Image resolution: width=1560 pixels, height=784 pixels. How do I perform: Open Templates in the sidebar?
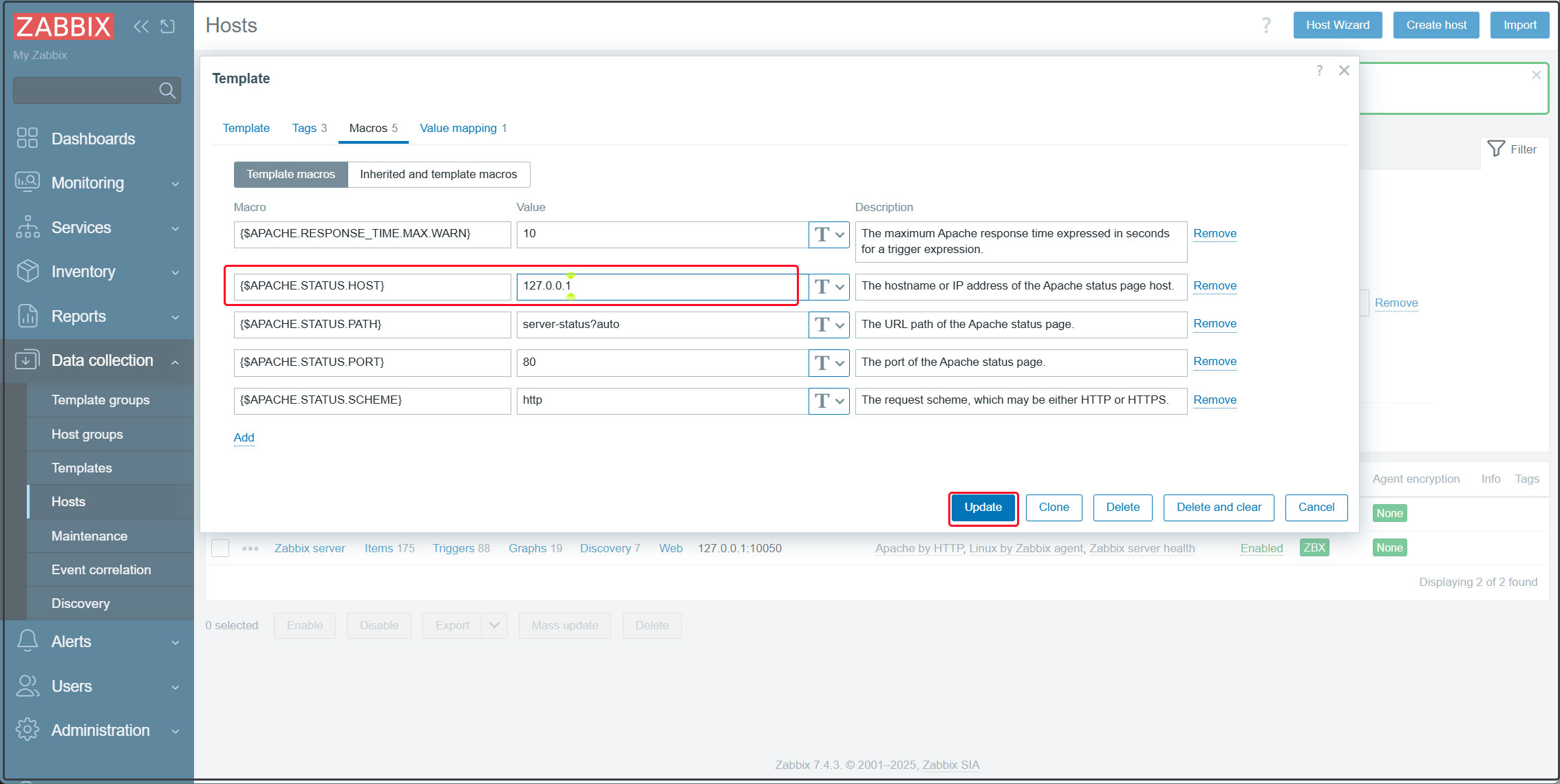point(81,468)
